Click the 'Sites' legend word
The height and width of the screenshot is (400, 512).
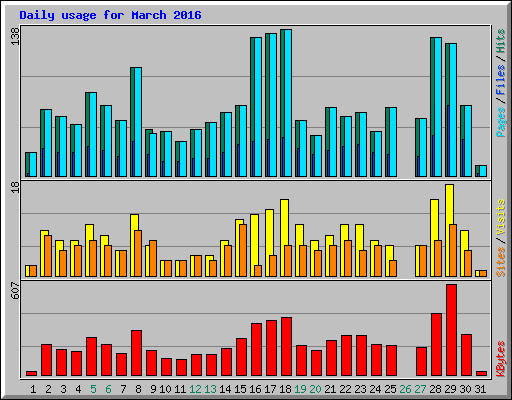pos(501,262)
